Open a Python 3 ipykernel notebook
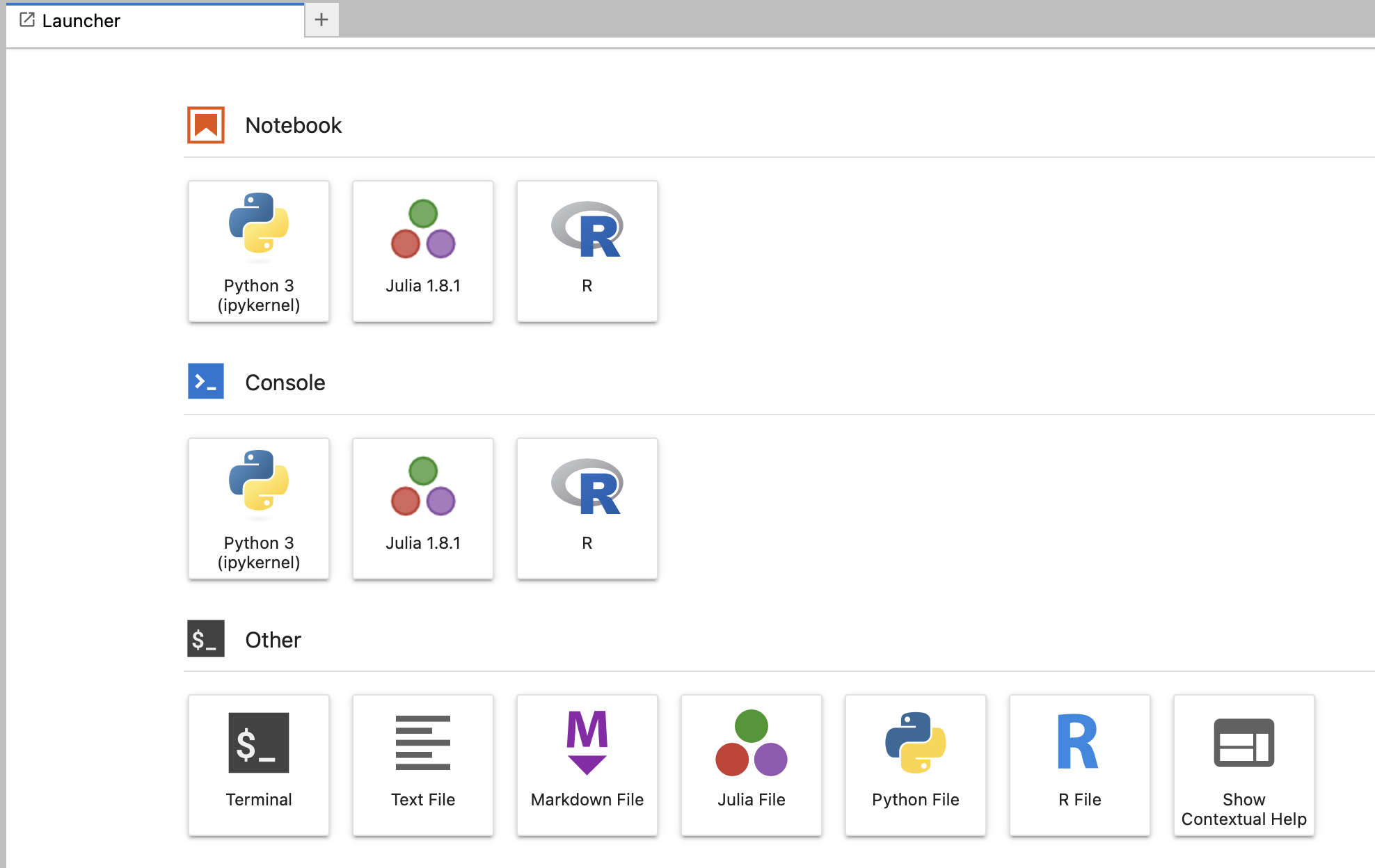This screenshot has width=1375, height=868. pos(258,251)
